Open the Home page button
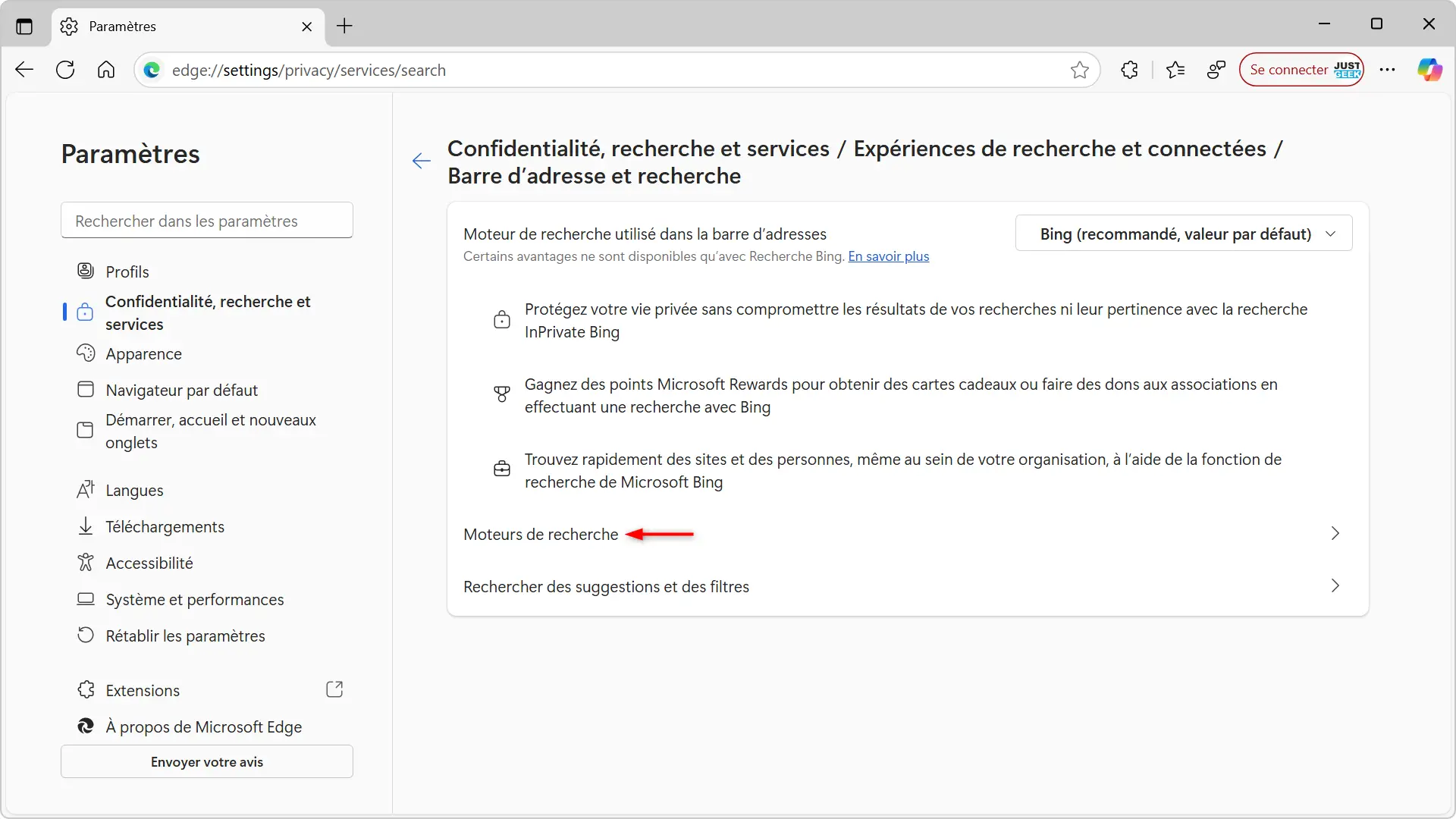The width and height of the screenshot is (1456, 819). click(x=106, y=70)
